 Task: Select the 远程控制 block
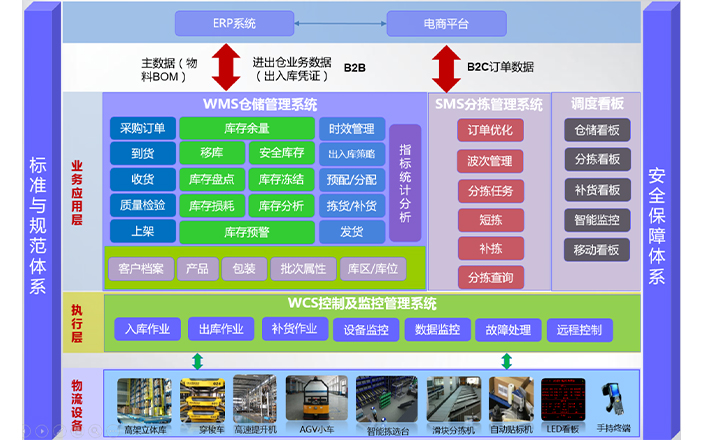pos(580,330)
